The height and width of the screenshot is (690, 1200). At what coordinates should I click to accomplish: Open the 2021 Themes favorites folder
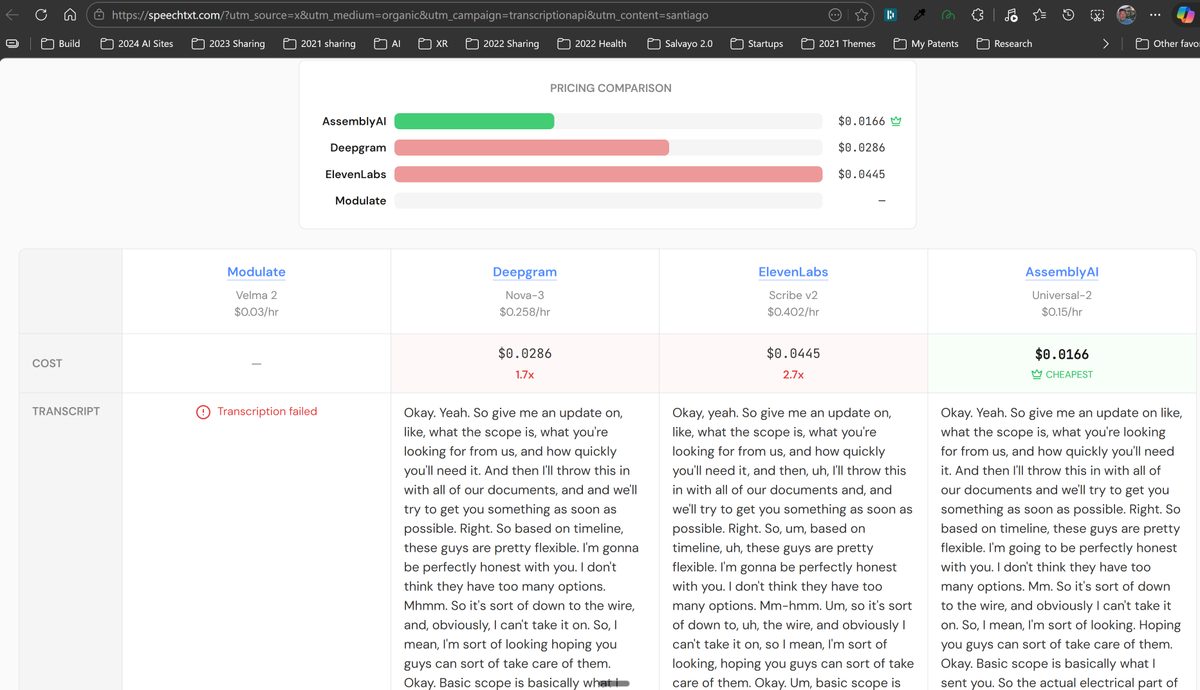coord(838,44)
